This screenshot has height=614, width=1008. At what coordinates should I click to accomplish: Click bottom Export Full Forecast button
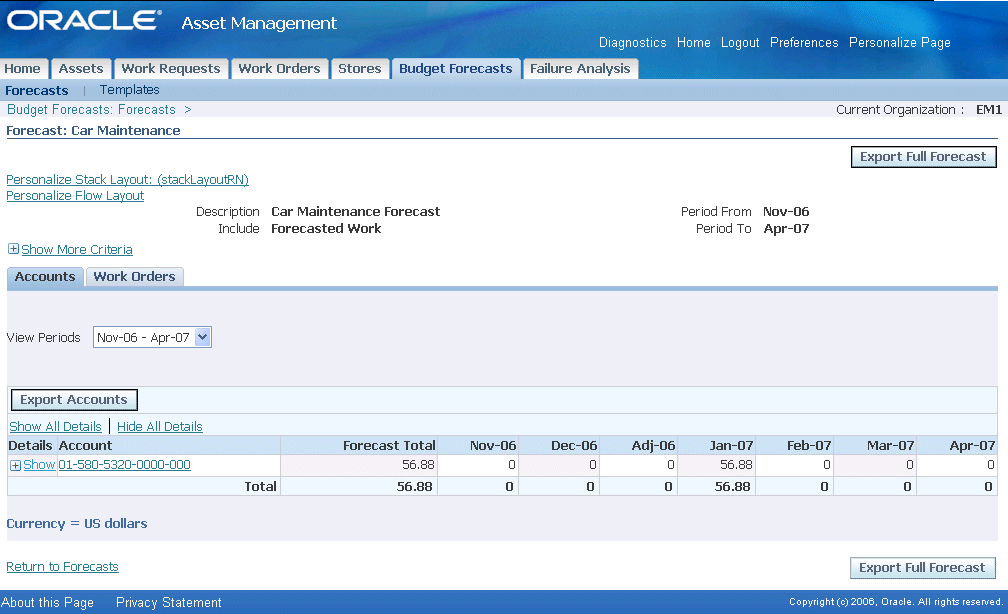(x=922, y=568)
